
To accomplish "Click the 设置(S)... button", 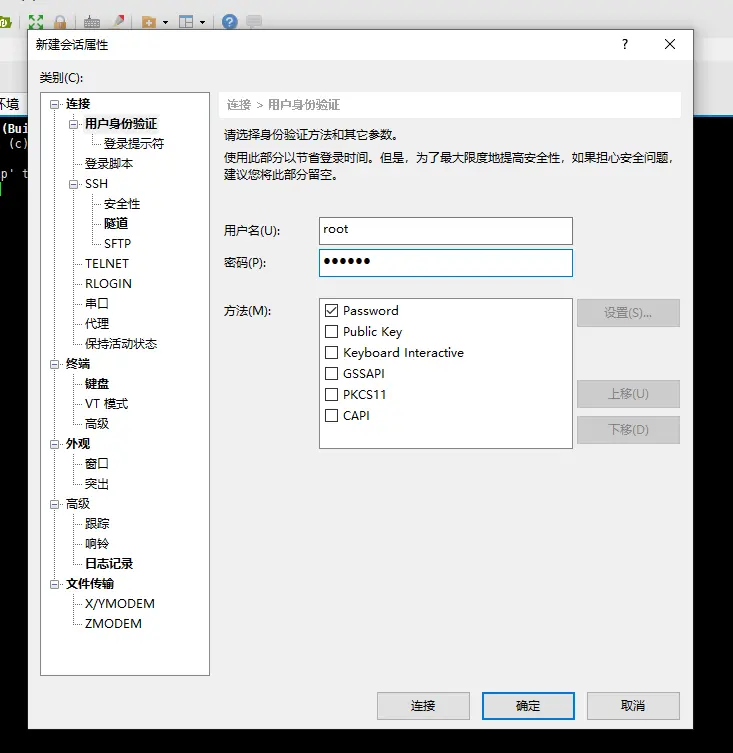I will [628, 313].
